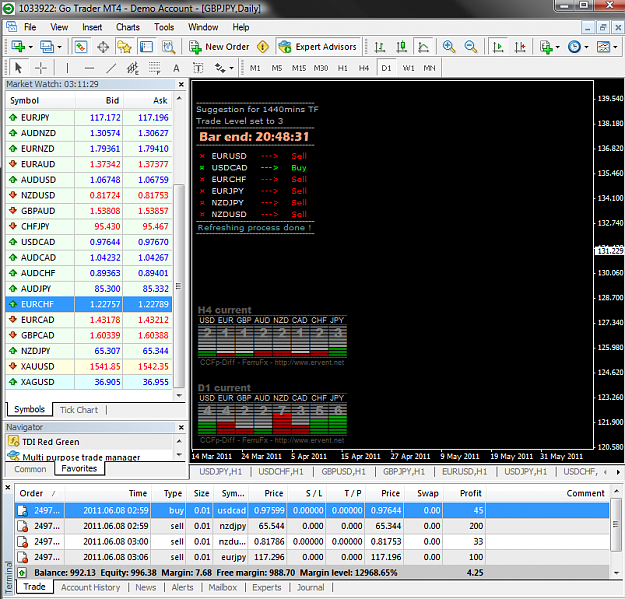Close the Market Watch panel
625x599 pixels.
181,84
